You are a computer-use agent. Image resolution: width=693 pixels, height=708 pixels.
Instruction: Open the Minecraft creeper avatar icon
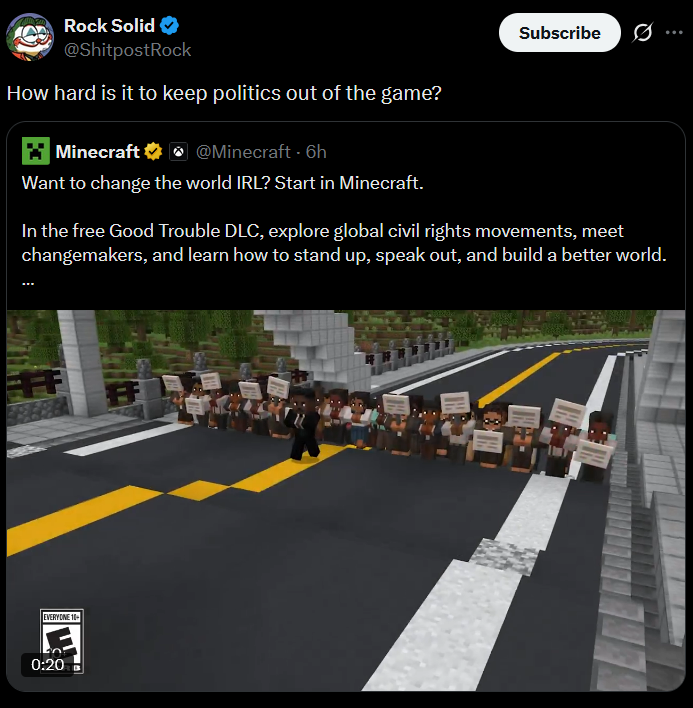pos(36,151)
